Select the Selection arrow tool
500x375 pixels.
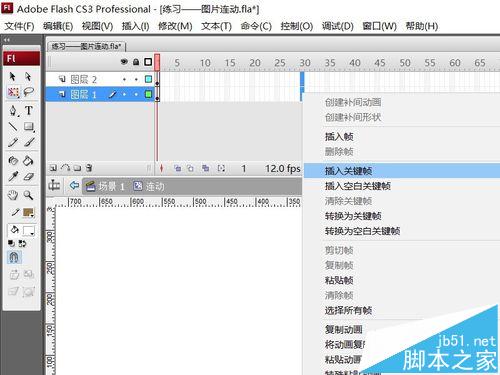coord(13,76)
